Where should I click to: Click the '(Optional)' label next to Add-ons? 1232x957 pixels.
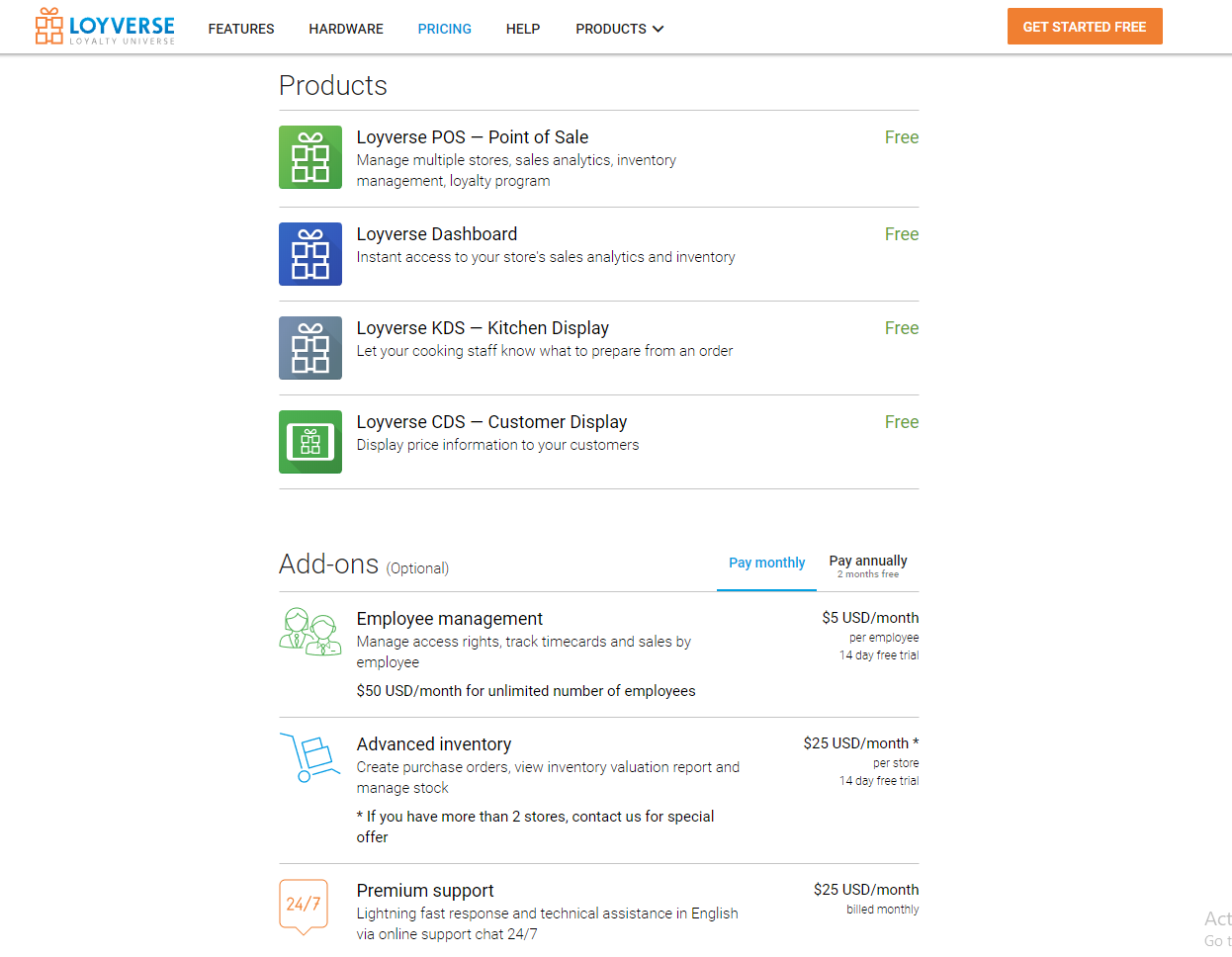pyautogui.click(x=417, y=568)
